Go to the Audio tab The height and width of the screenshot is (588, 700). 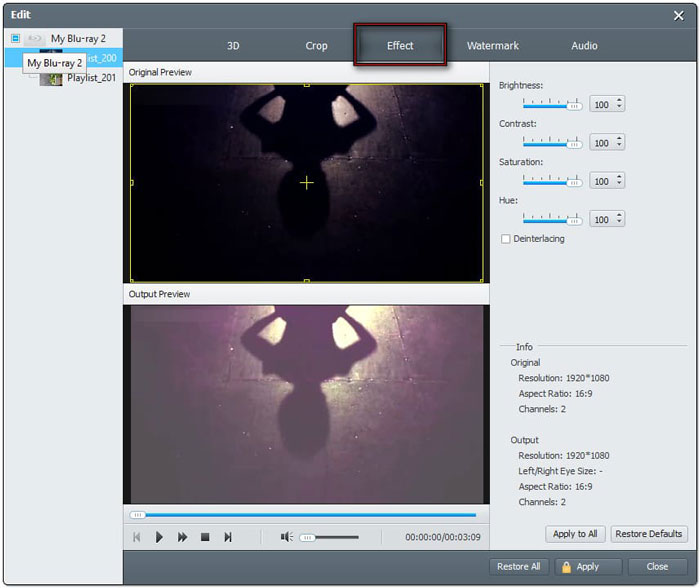tap(584, 46)
